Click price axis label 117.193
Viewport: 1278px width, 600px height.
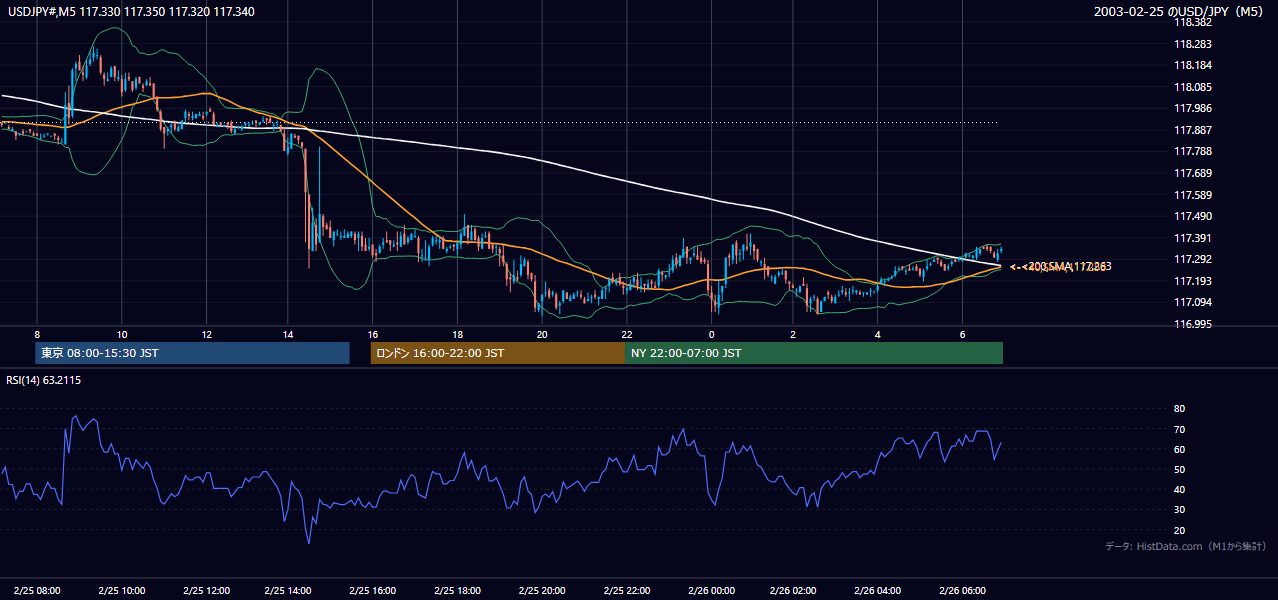point(1193,281)
